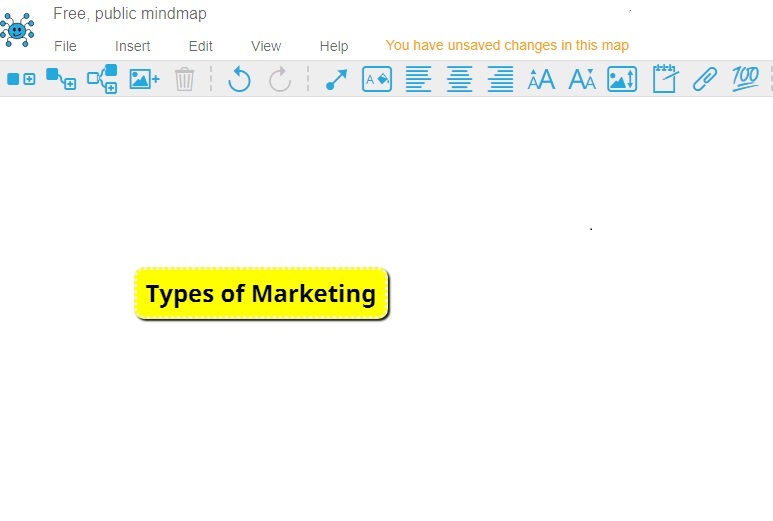The width and height of the screenshot is (773, 521).
Task: Open the note editor icon
Action: coord(664,79)
